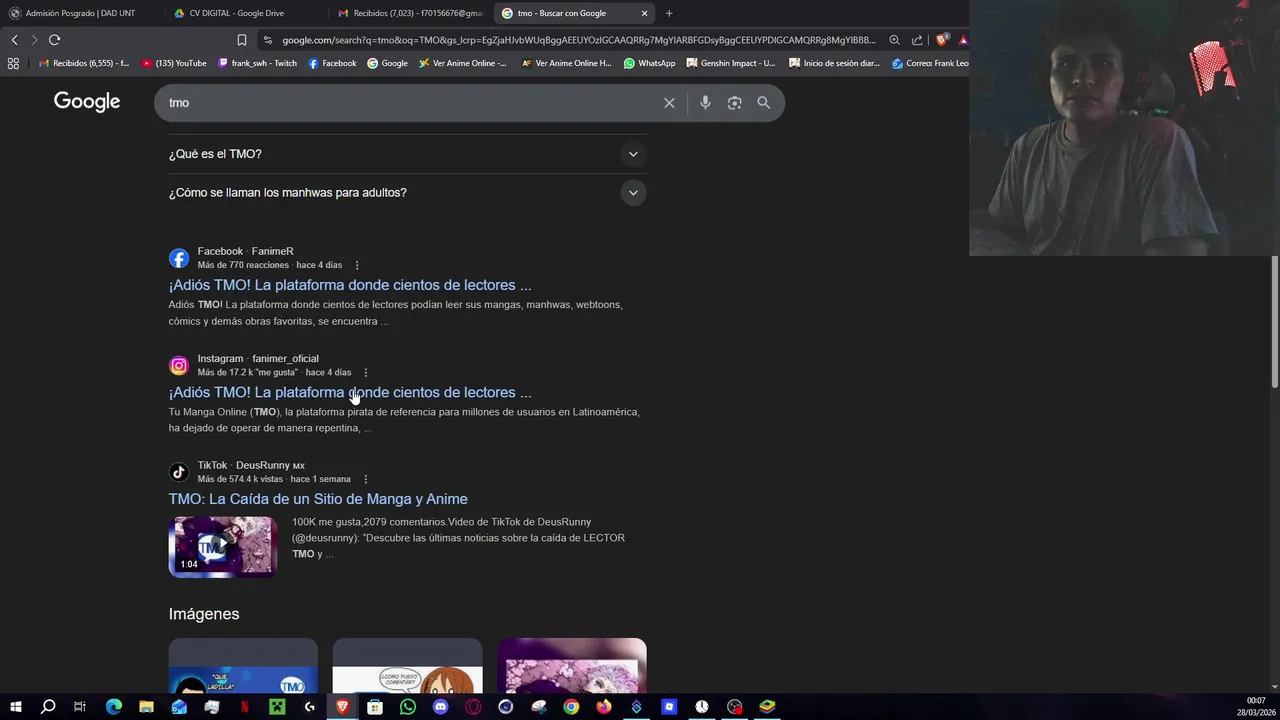This screenshot has height=720, width=1280.
Task: Play the TikTok video thumbnail 1:04
Action: [222, 546]
